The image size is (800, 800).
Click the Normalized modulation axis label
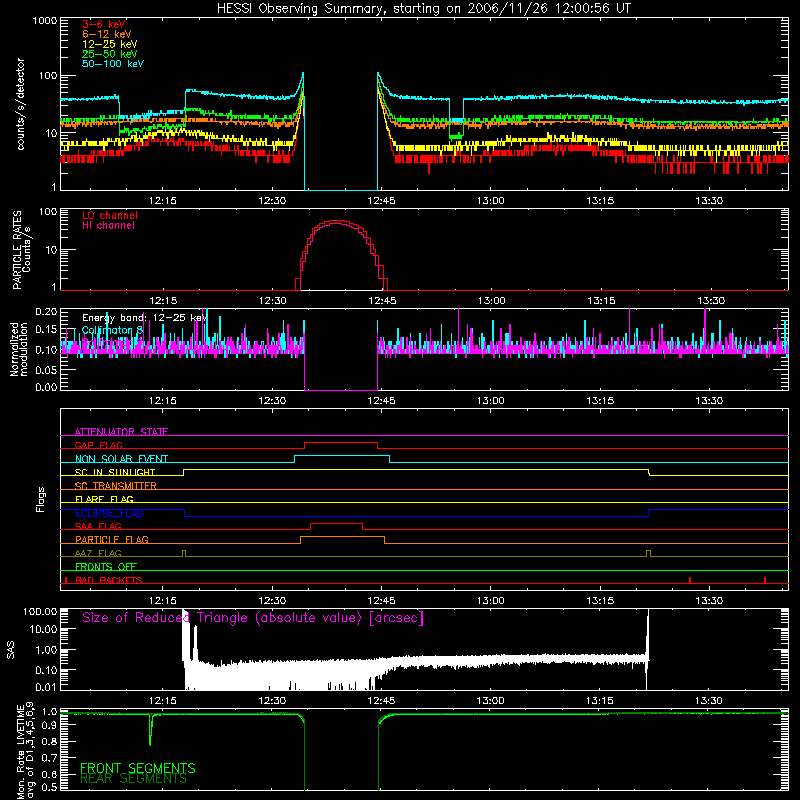coord(19,349)
